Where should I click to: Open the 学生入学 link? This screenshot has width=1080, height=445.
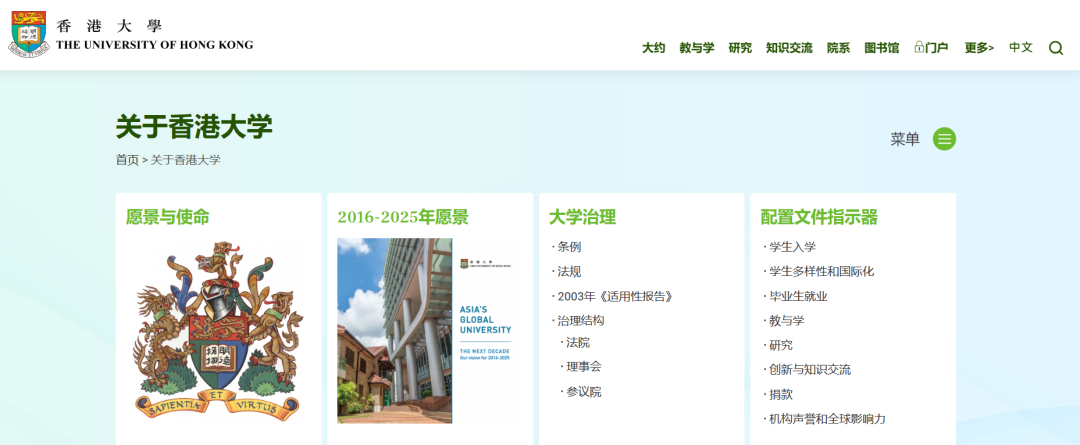click(792, 247)
